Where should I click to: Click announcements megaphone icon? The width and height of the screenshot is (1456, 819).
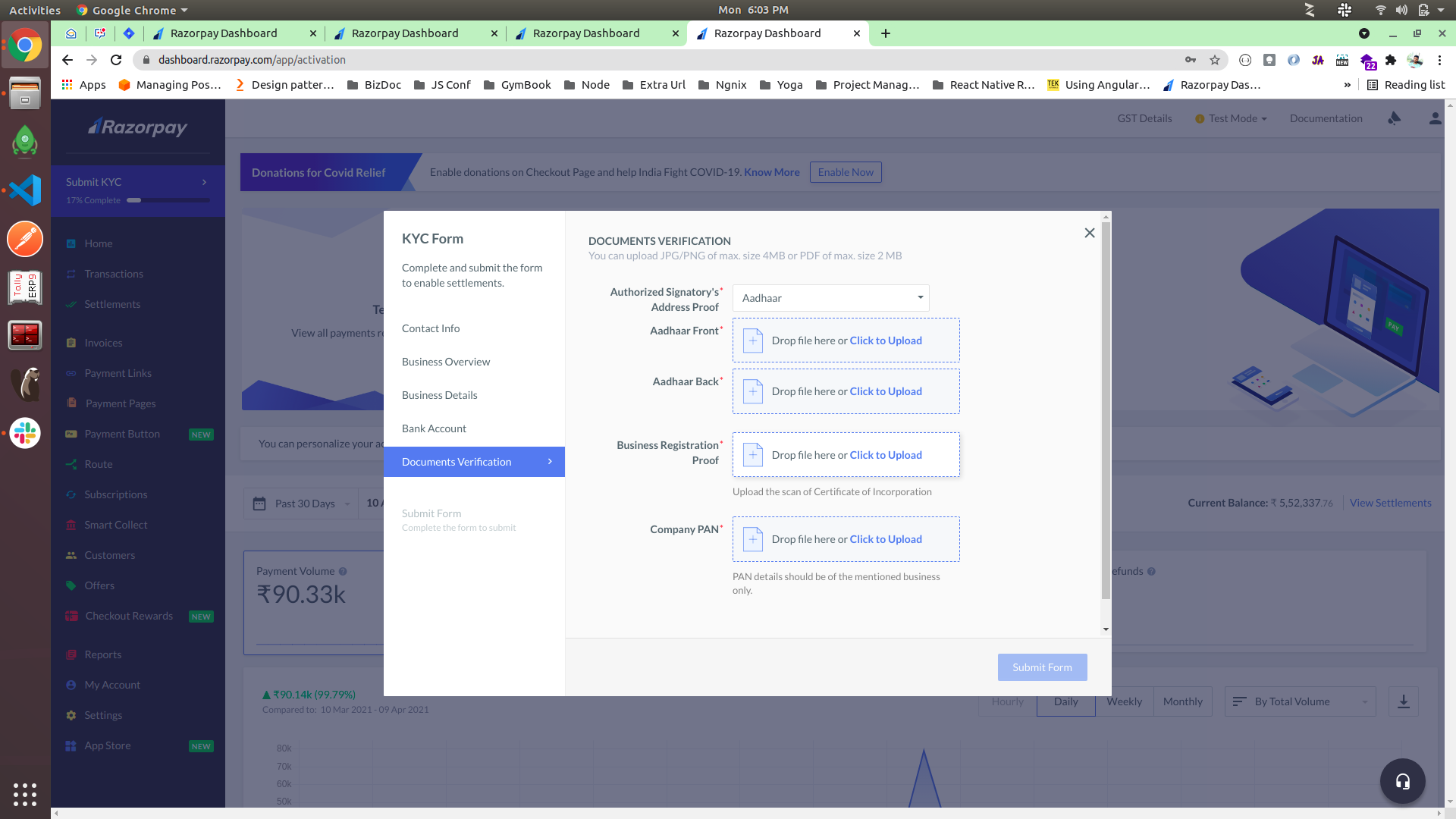pos(1394,118)
